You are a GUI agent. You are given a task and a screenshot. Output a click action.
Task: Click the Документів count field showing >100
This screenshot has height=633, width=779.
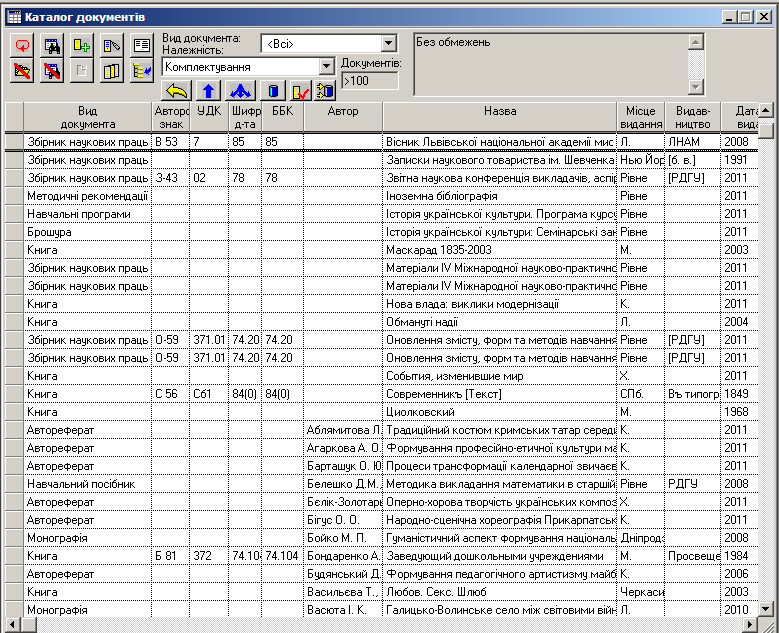click(x=370, y=81)
